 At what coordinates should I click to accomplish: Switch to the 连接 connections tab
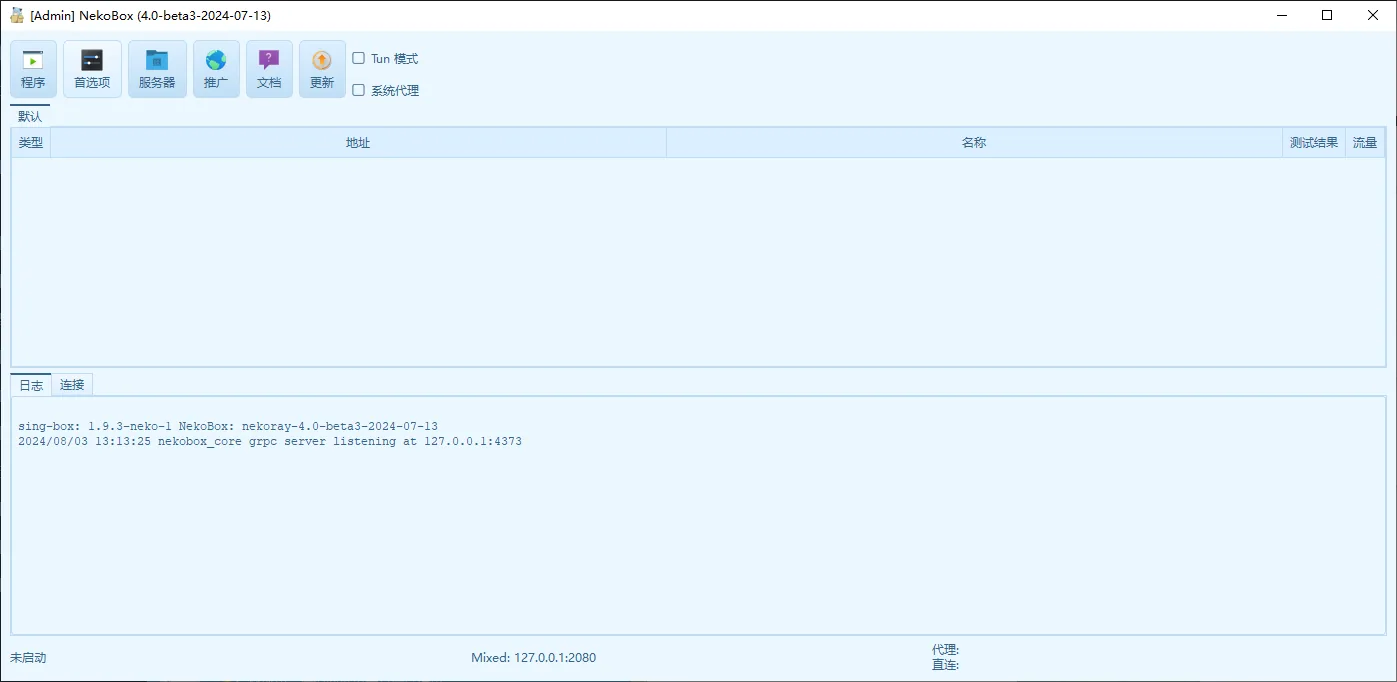(72, 385)
